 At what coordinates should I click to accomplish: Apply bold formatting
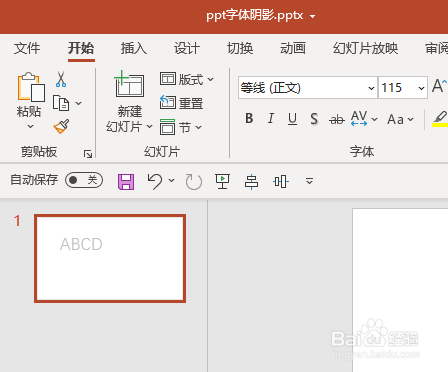click(x=249, y=118)
